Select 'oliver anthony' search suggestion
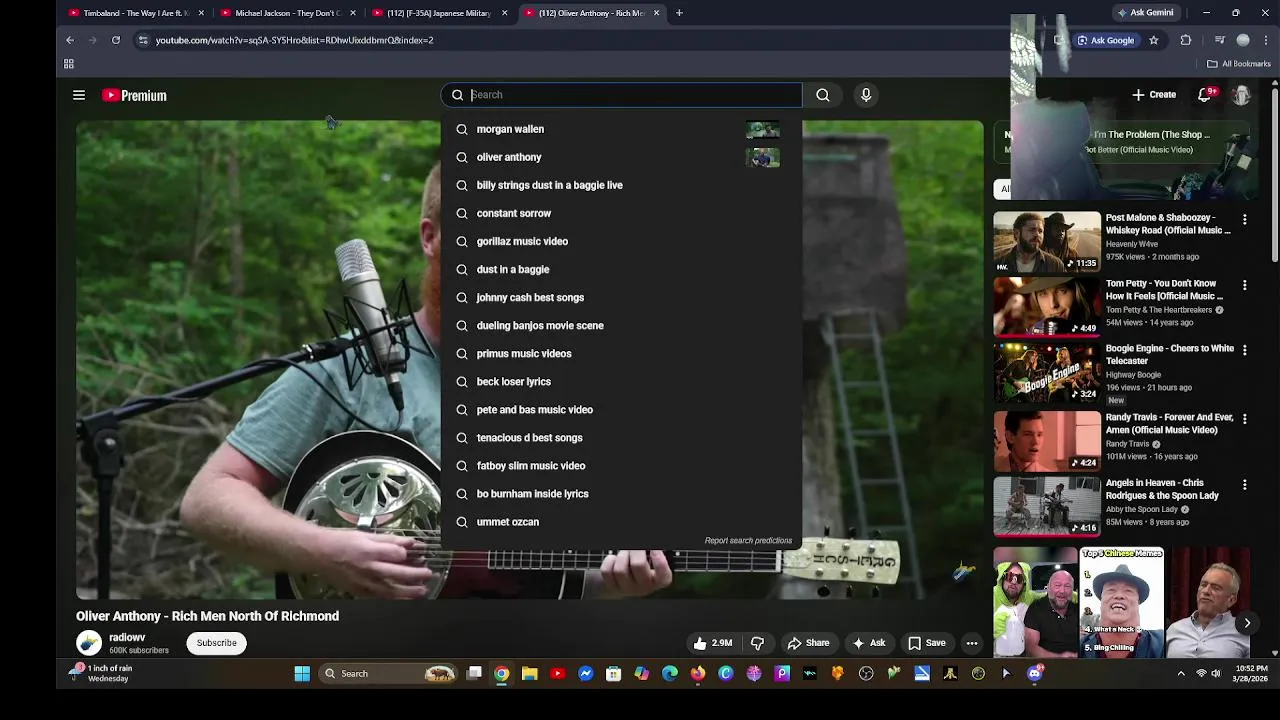Viewport: 1280px width, 720px height. [x=621, y=157]
